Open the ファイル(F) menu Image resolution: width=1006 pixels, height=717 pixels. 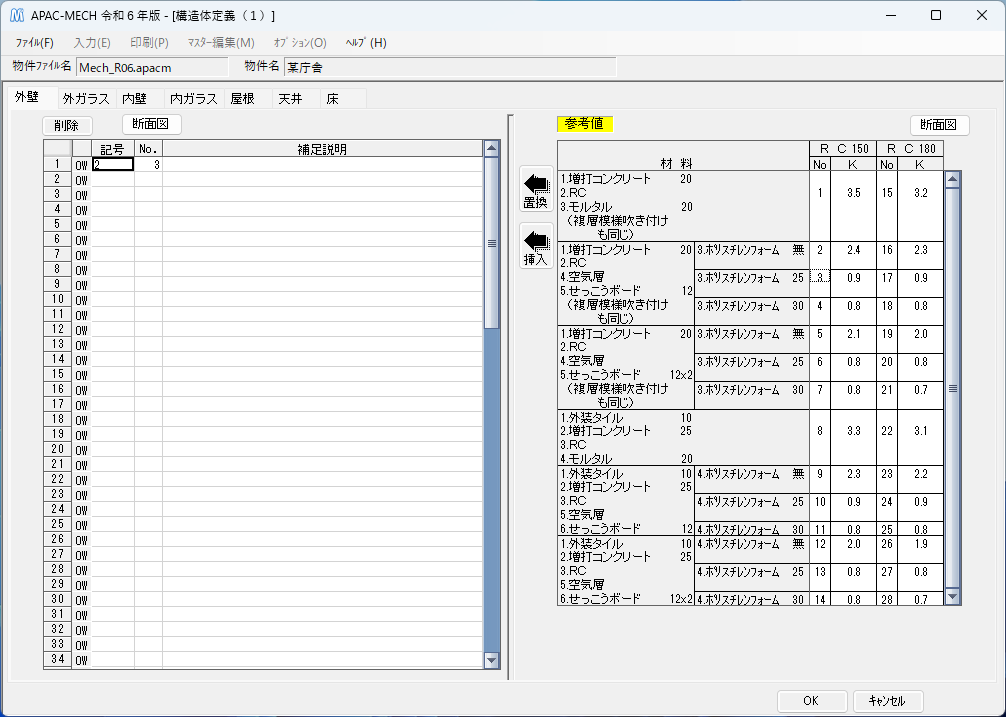coord(35,43)
